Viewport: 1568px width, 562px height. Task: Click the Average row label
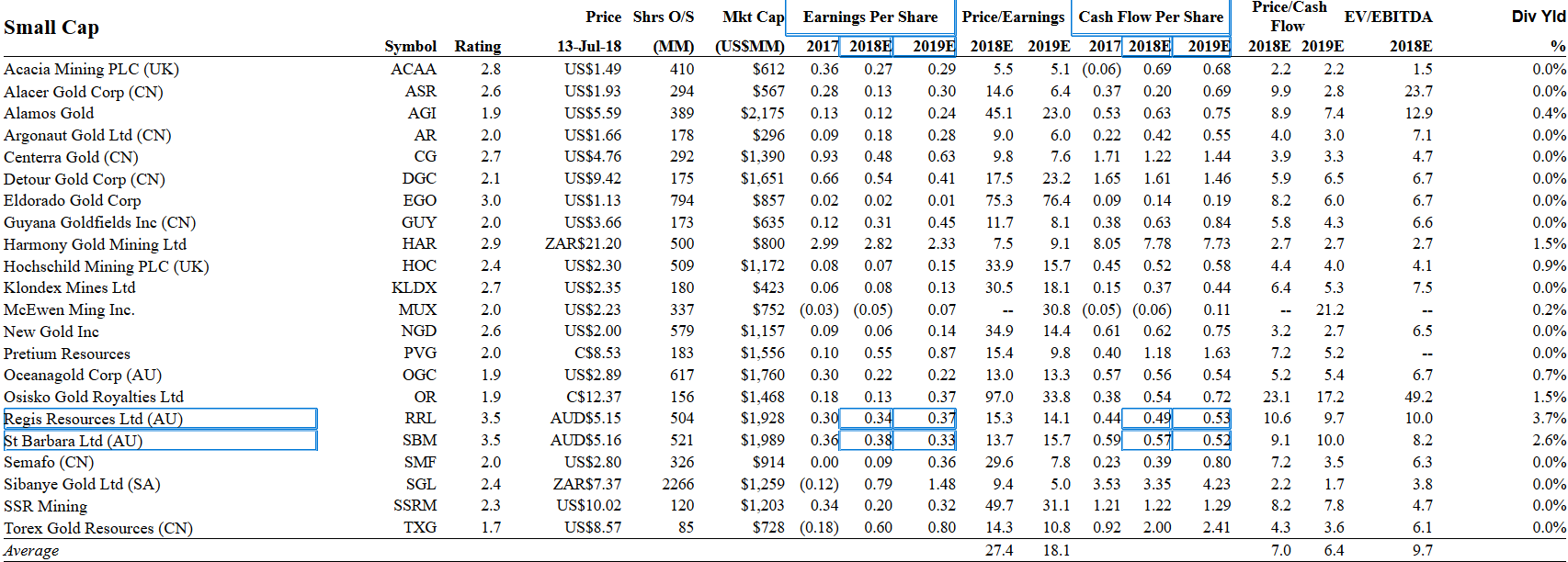31,550
